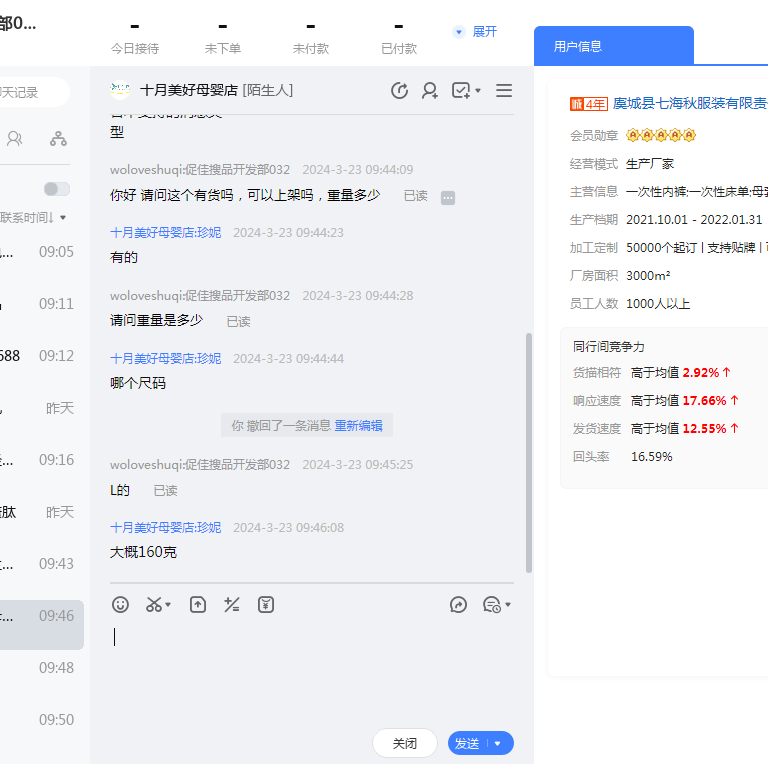Viewport: 768px width, 764px height.
Task: Toggle the gray switch in conversation list
Action: click(x=57, y=189)
